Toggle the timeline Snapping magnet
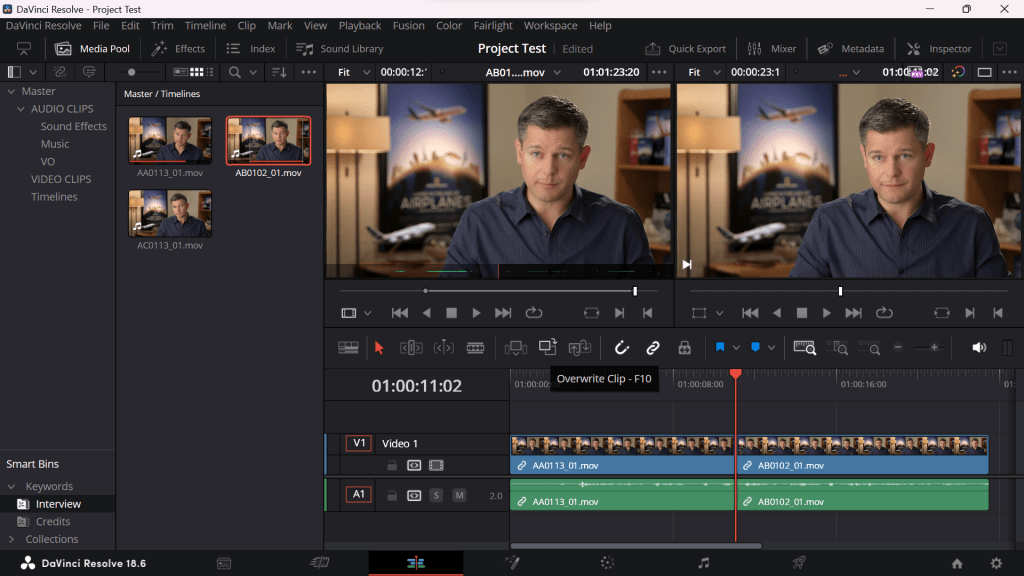This screenshot has height=576, width=1024. click(621, 348)
